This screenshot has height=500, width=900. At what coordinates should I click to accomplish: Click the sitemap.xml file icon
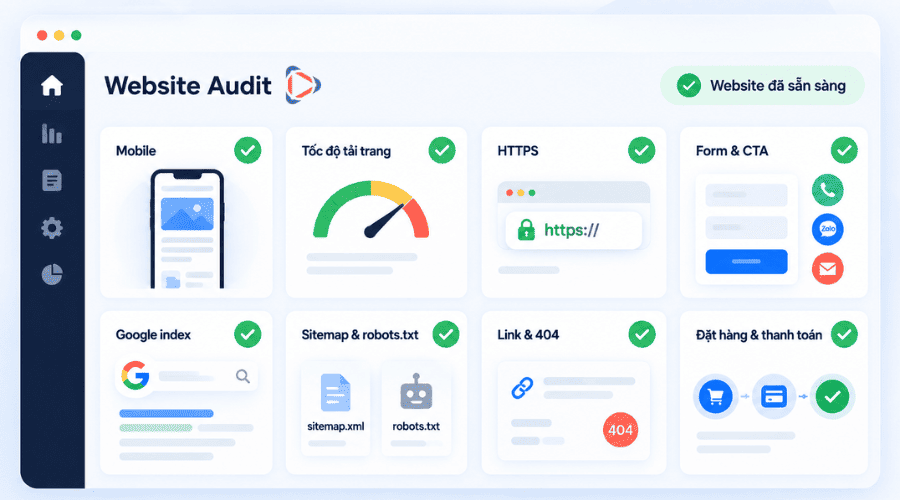[x=335, y=393]
